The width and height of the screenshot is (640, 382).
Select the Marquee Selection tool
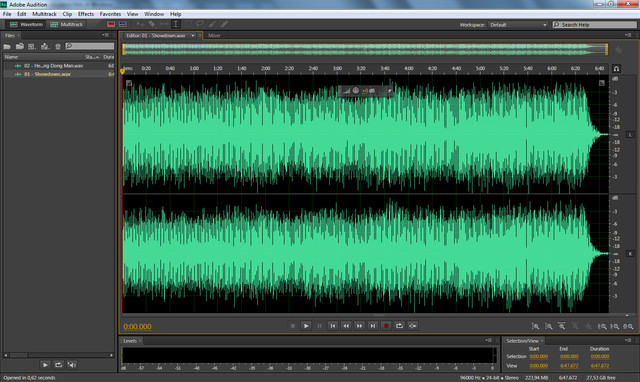coord(188,24)
